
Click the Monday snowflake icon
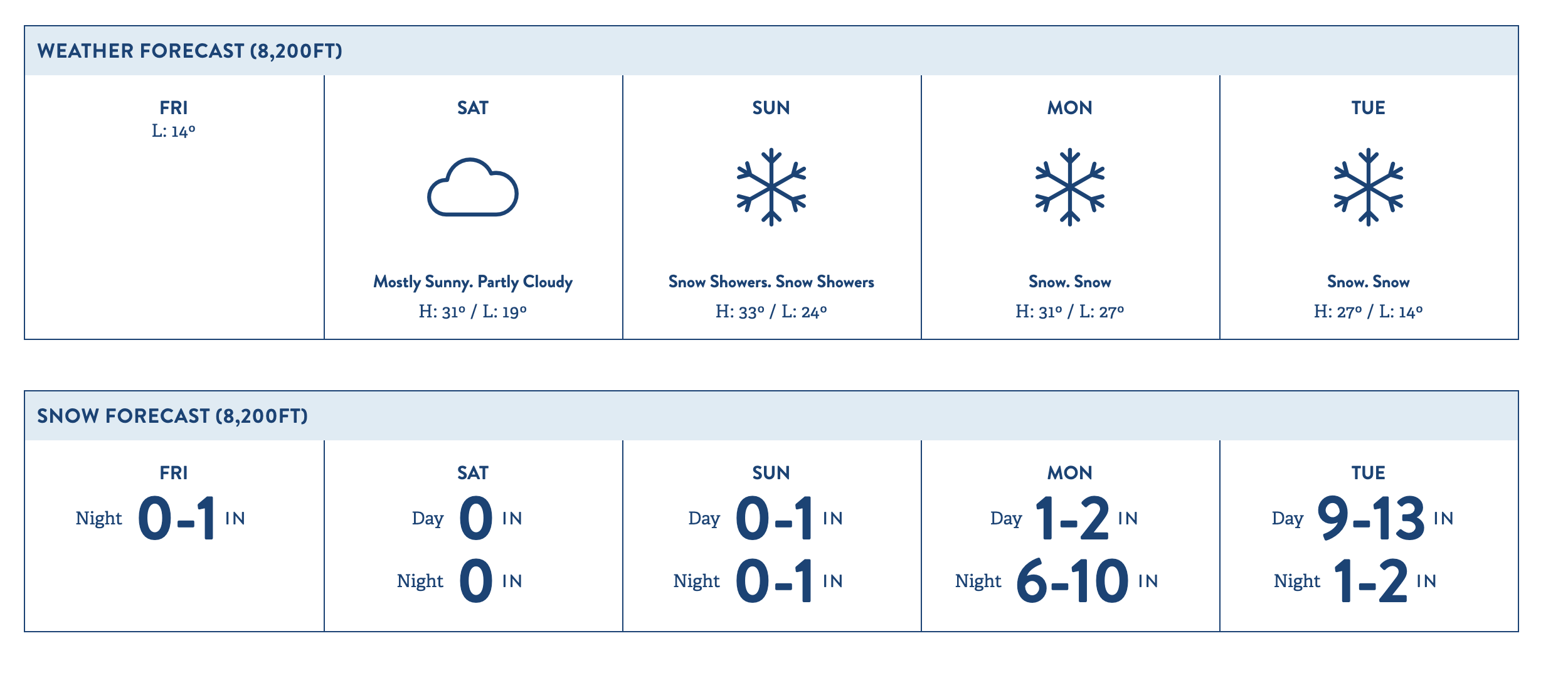[1070, 187]
